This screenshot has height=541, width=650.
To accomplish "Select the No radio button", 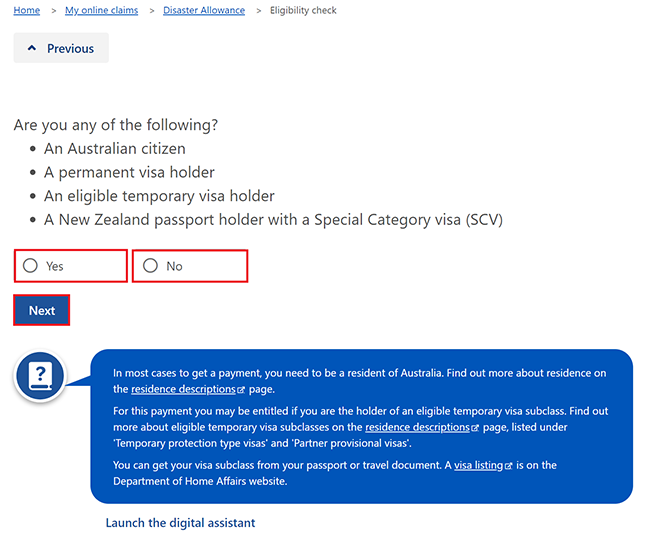I will [x=150, y=265].
